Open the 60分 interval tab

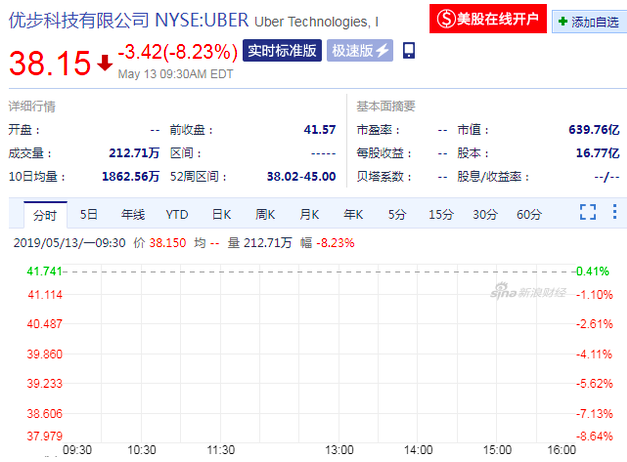529,215
